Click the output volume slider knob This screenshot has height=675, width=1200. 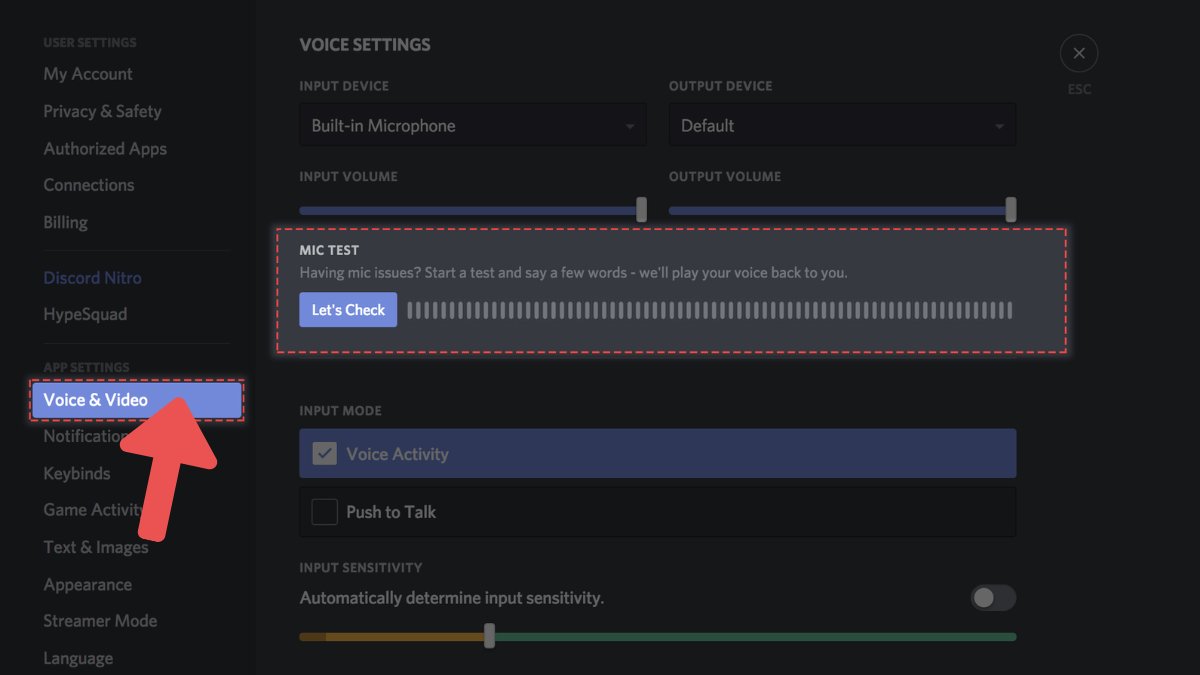coord(1011,210)
